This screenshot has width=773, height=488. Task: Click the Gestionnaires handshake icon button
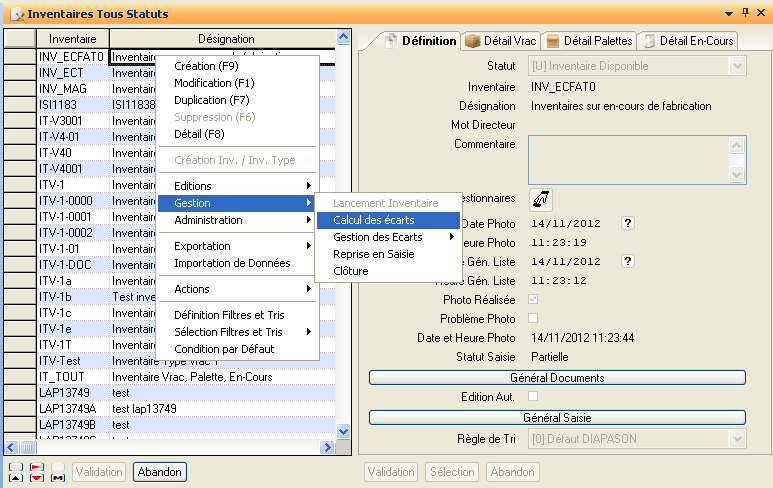[540, 199]
